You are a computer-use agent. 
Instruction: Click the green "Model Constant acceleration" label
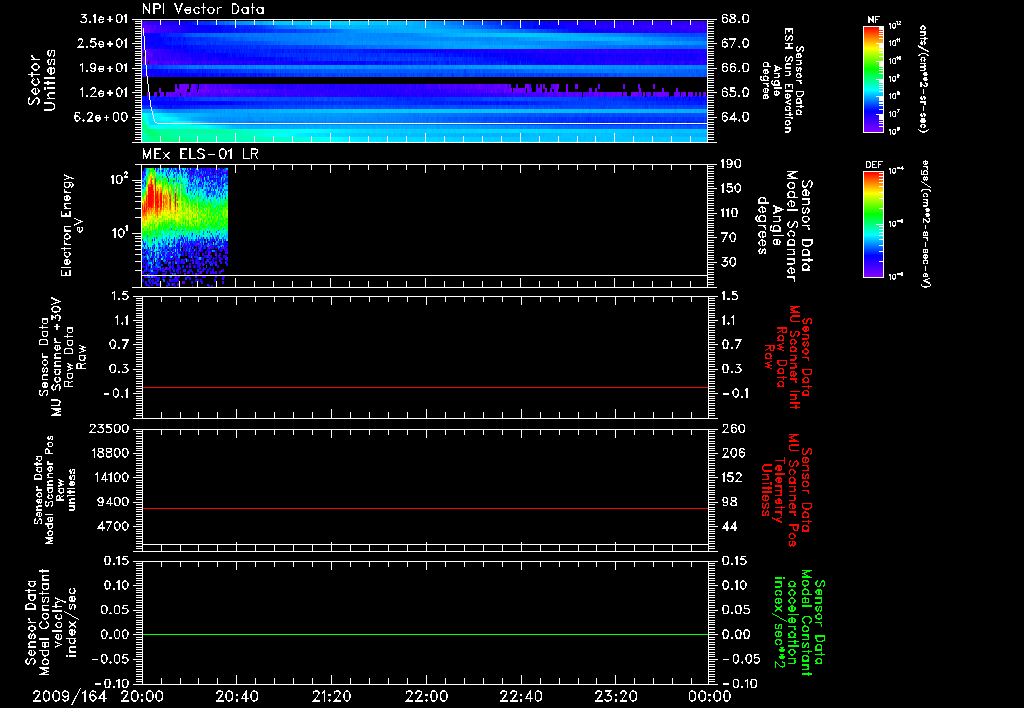pos(799,623)
